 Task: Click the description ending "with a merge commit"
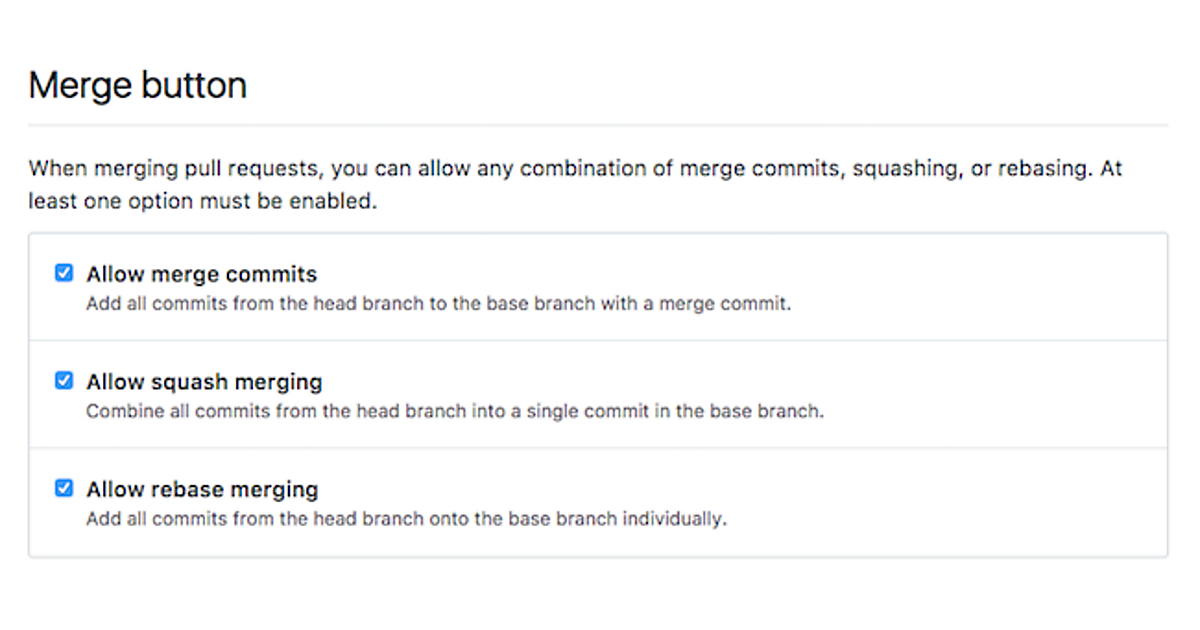click(x=438, y=304)
